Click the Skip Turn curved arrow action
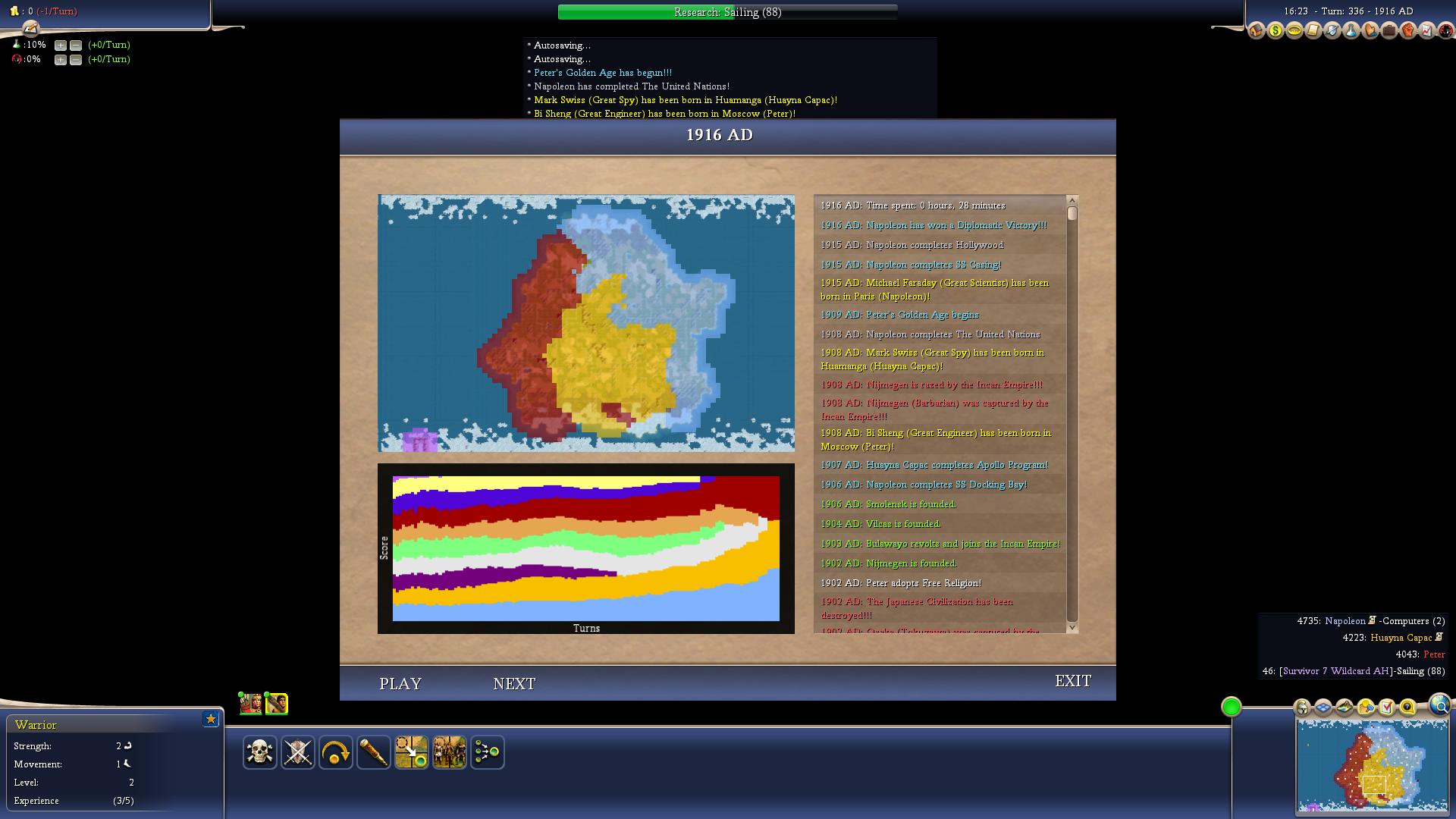 point(336,752)
